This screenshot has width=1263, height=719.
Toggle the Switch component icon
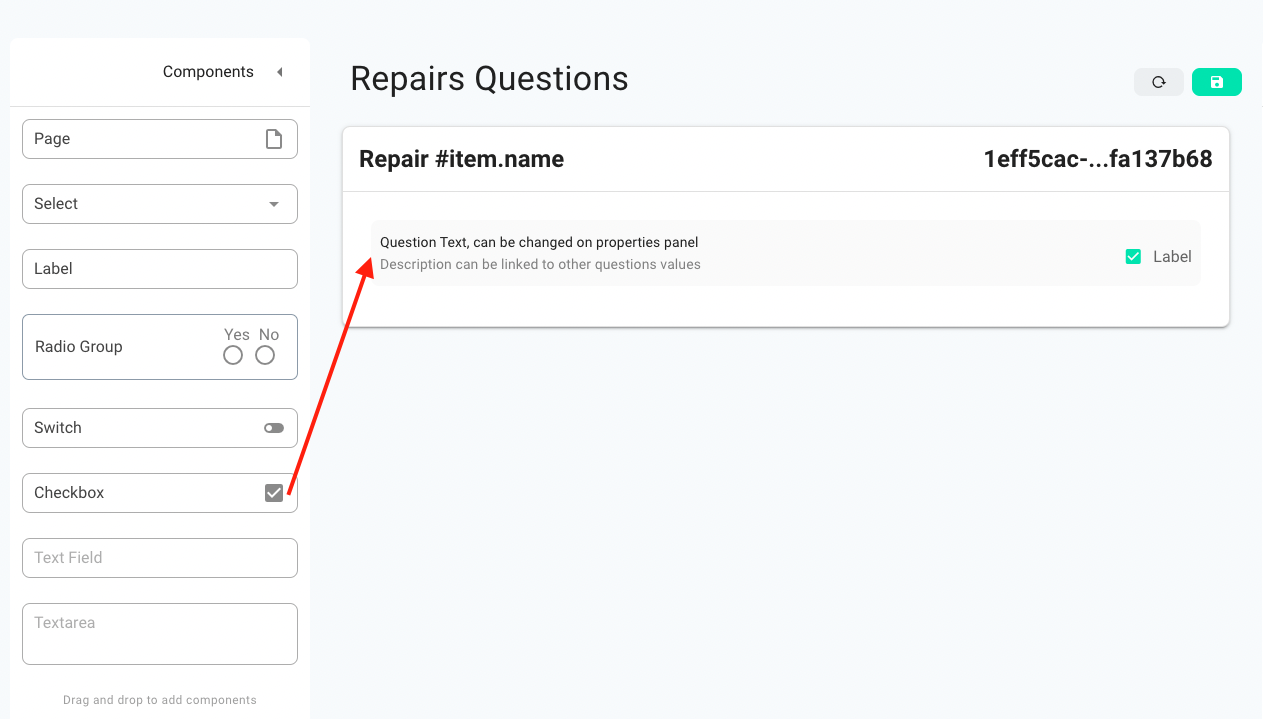[274, 428]
